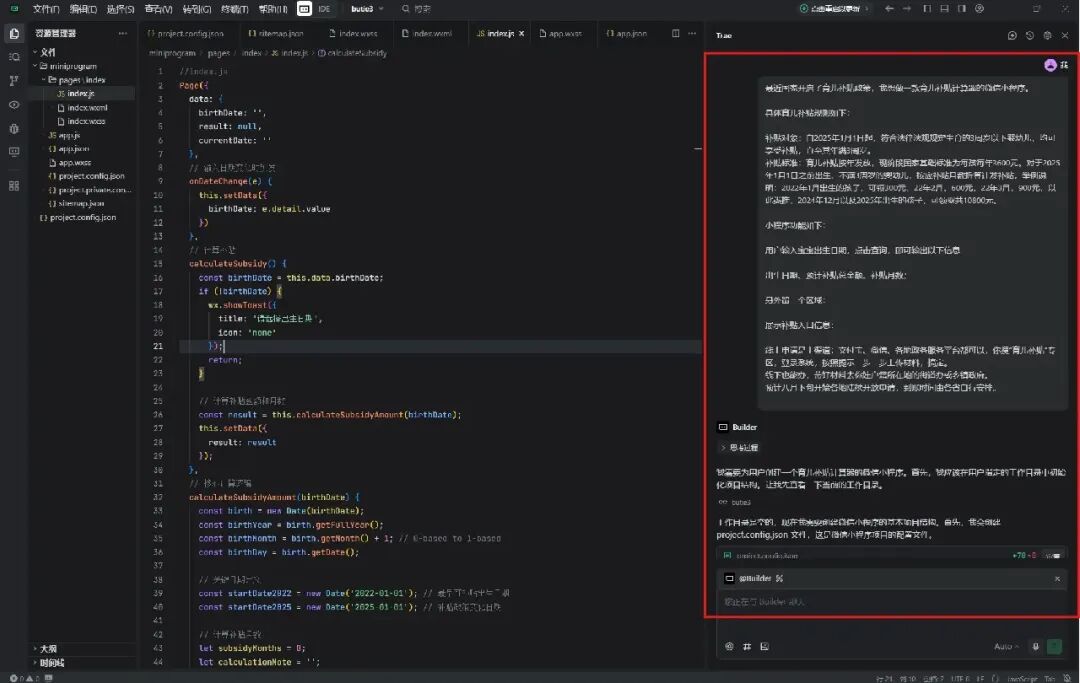Open the 转到 menu
The width and height of the screenshot is (1080, 683).
[x=197, y=9]
